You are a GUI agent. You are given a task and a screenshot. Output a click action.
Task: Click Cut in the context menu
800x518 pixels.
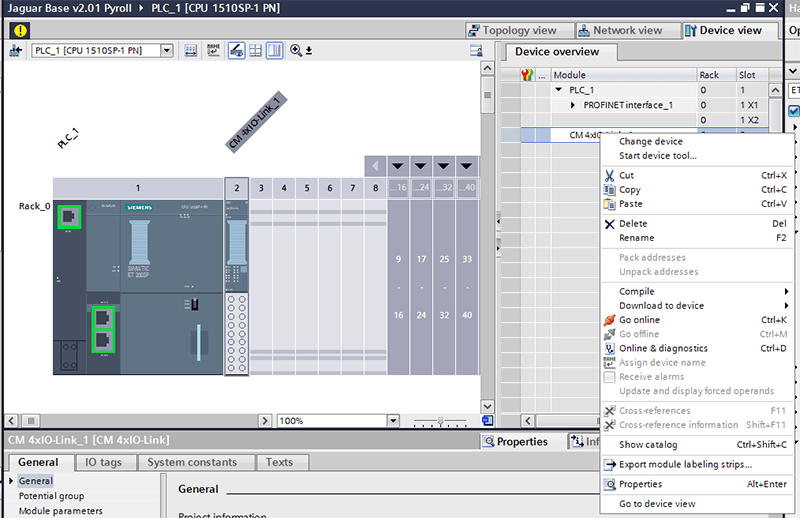(x=697, y=176)
